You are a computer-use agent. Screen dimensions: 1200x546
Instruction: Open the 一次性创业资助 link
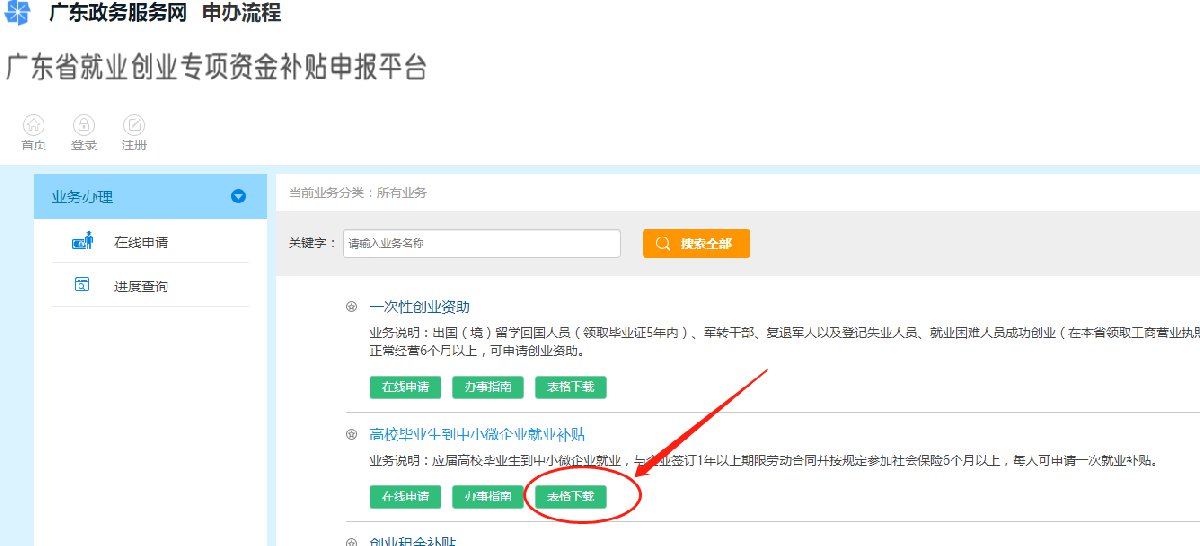click(419, 307)
